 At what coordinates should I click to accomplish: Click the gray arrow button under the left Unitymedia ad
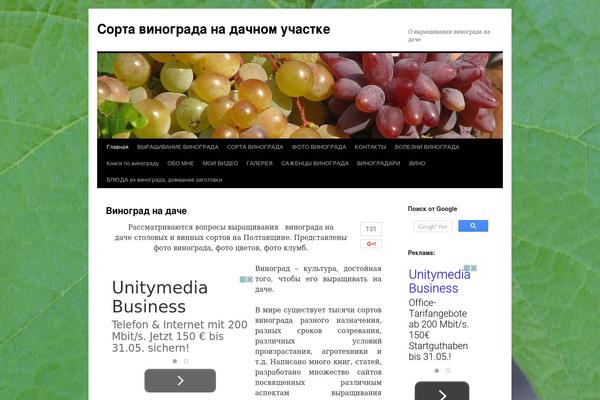(180, 380)
